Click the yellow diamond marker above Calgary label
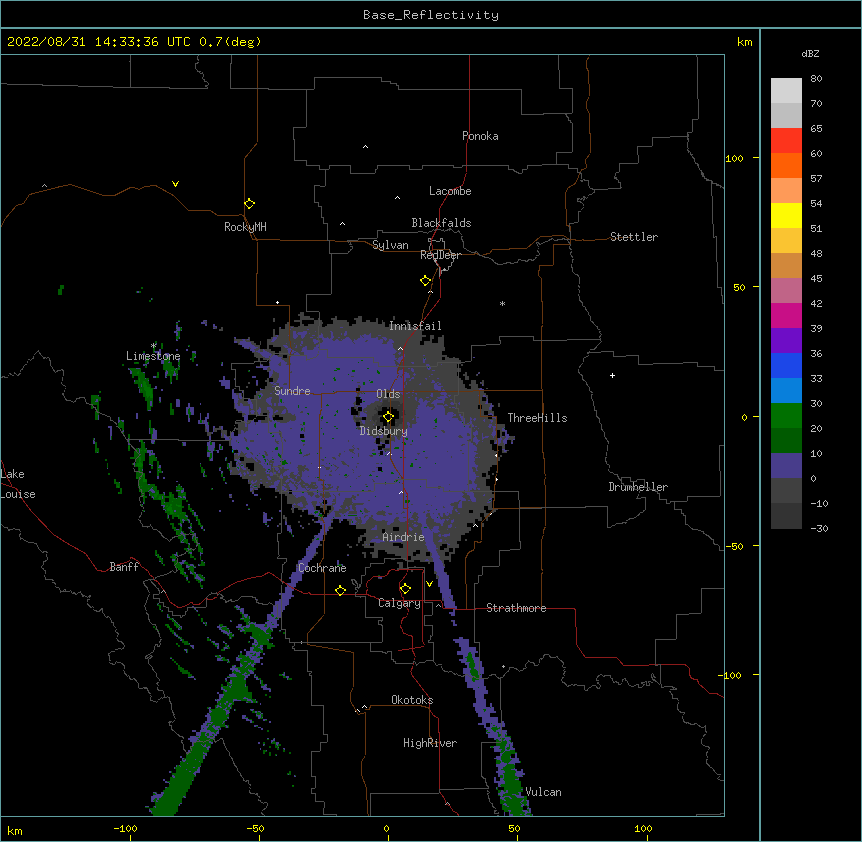This screenshot has height=842, width=862. tap(405, 589)
